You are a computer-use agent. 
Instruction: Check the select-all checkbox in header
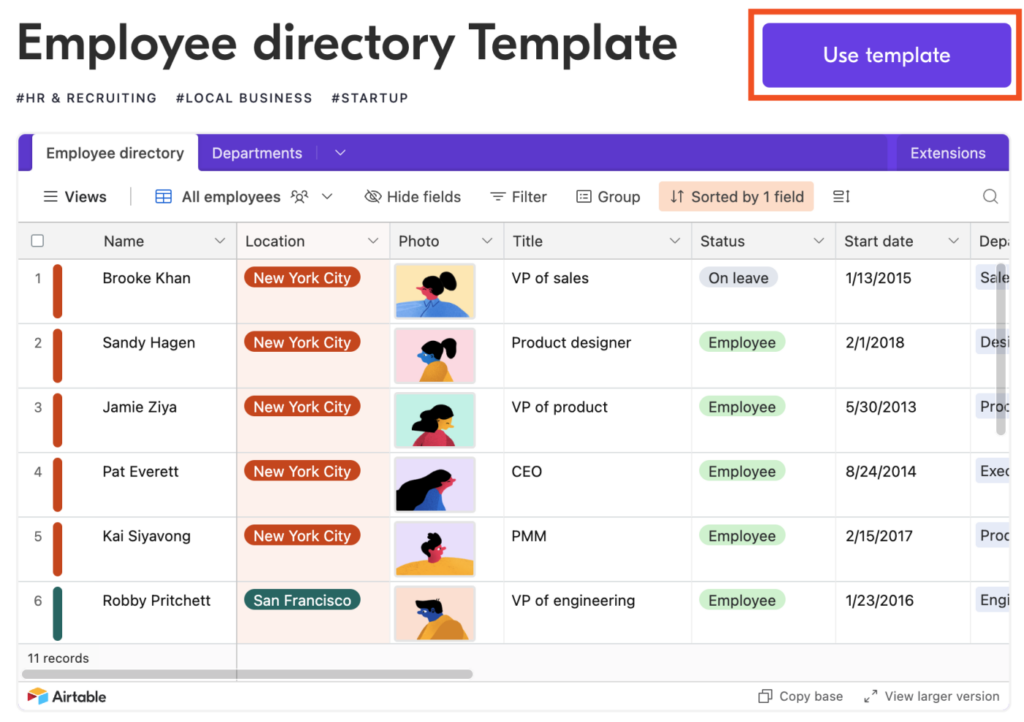coord(37,241)
